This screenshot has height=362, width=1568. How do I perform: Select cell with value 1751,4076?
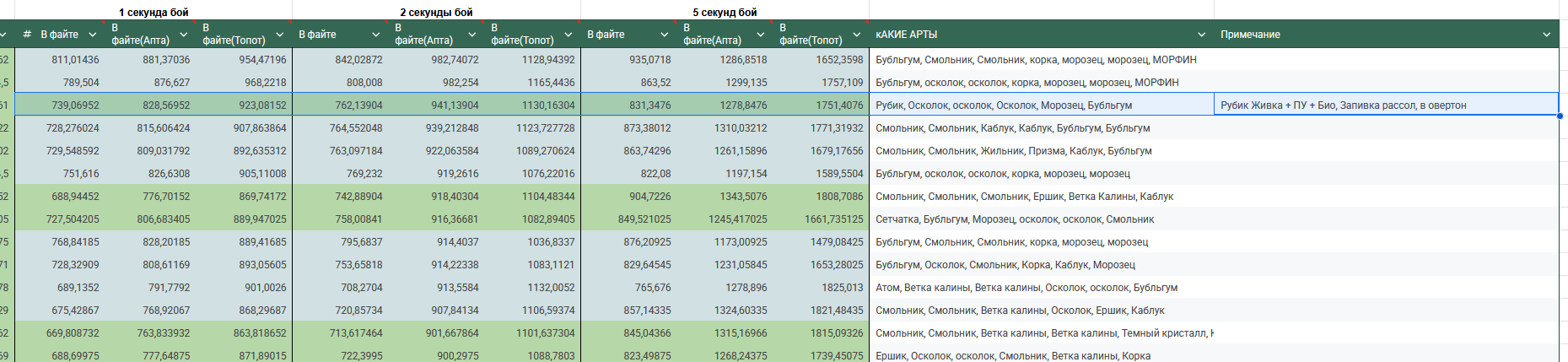pos(821,105)
